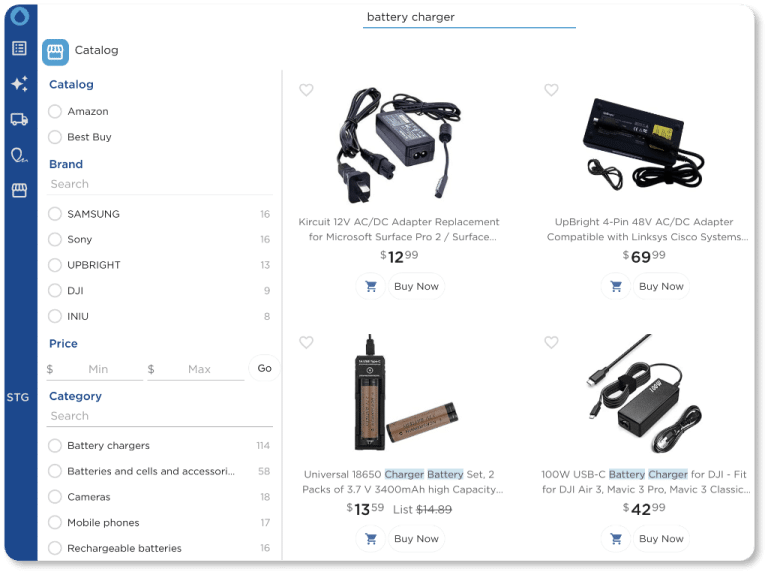The height and width of the screenshot is (575, 768).
Task: Favorite the 100W USB-C DJI charger
Action: click(551, 342)
